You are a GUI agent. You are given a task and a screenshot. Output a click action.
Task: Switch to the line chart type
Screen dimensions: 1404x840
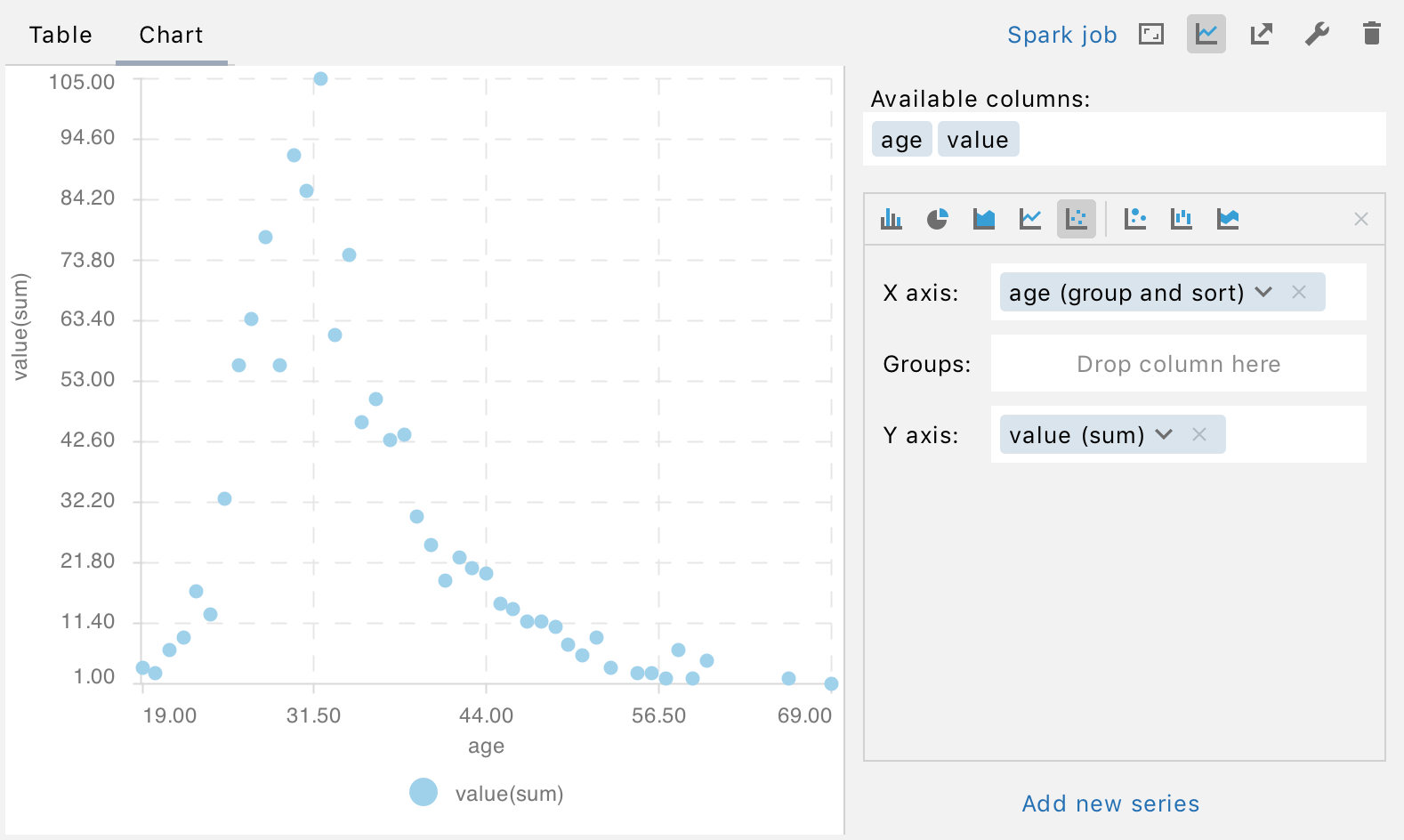pyautogui.click(x=1030, y=219)
